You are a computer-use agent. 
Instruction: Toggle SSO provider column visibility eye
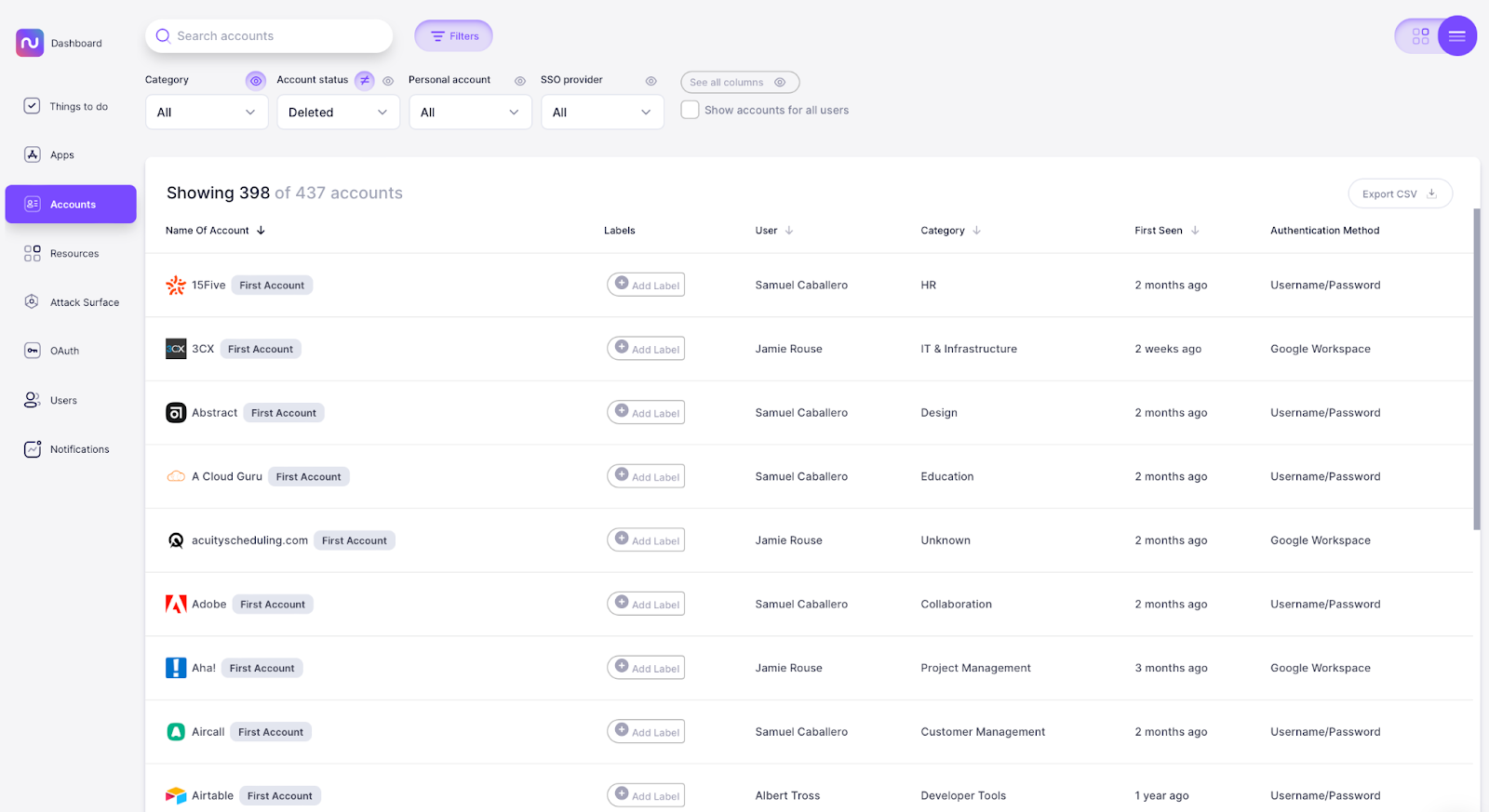pos(651,81)
